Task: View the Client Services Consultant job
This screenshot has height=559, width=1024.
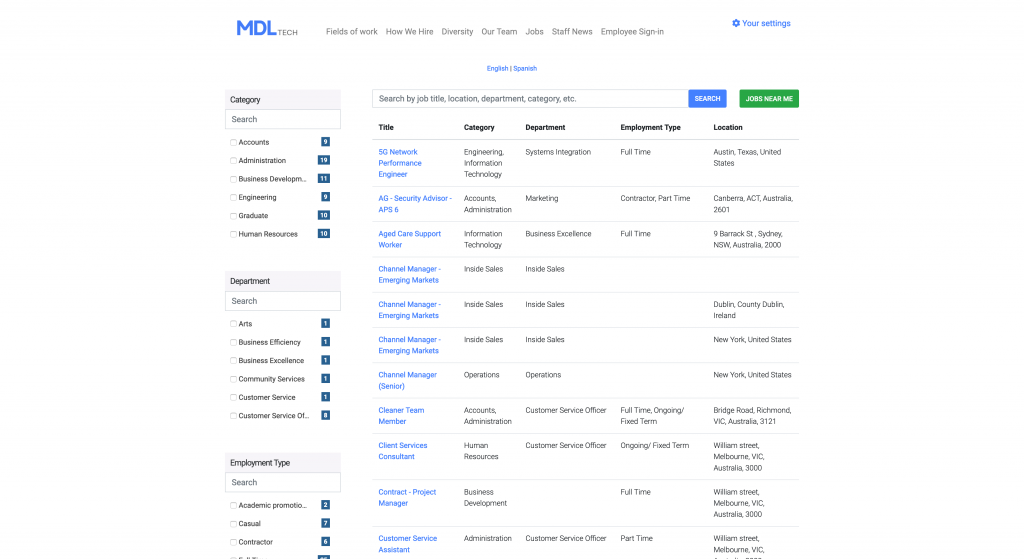Action: (x=402, y=451)
